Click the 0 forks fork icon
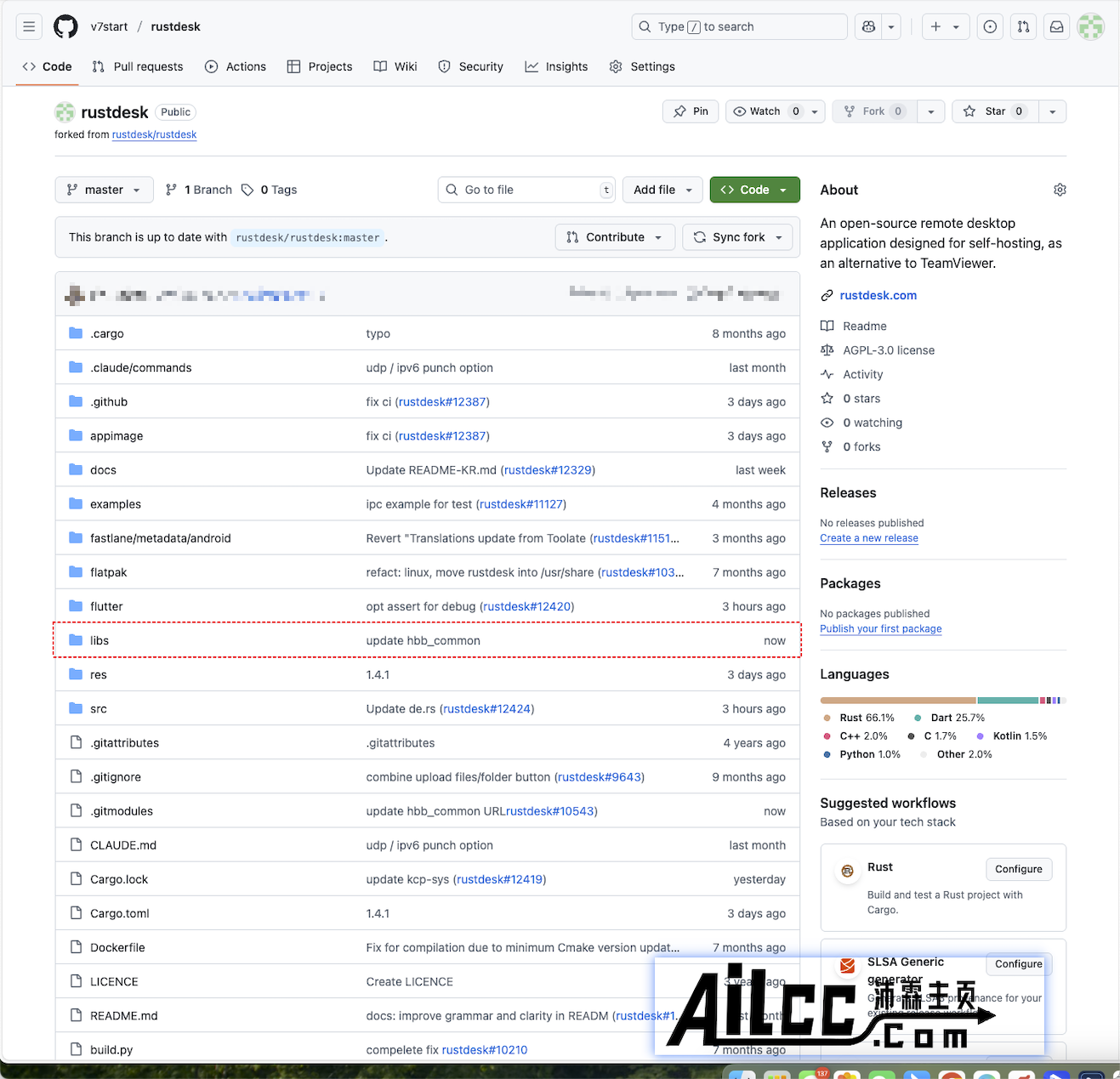 click(827, 446)
